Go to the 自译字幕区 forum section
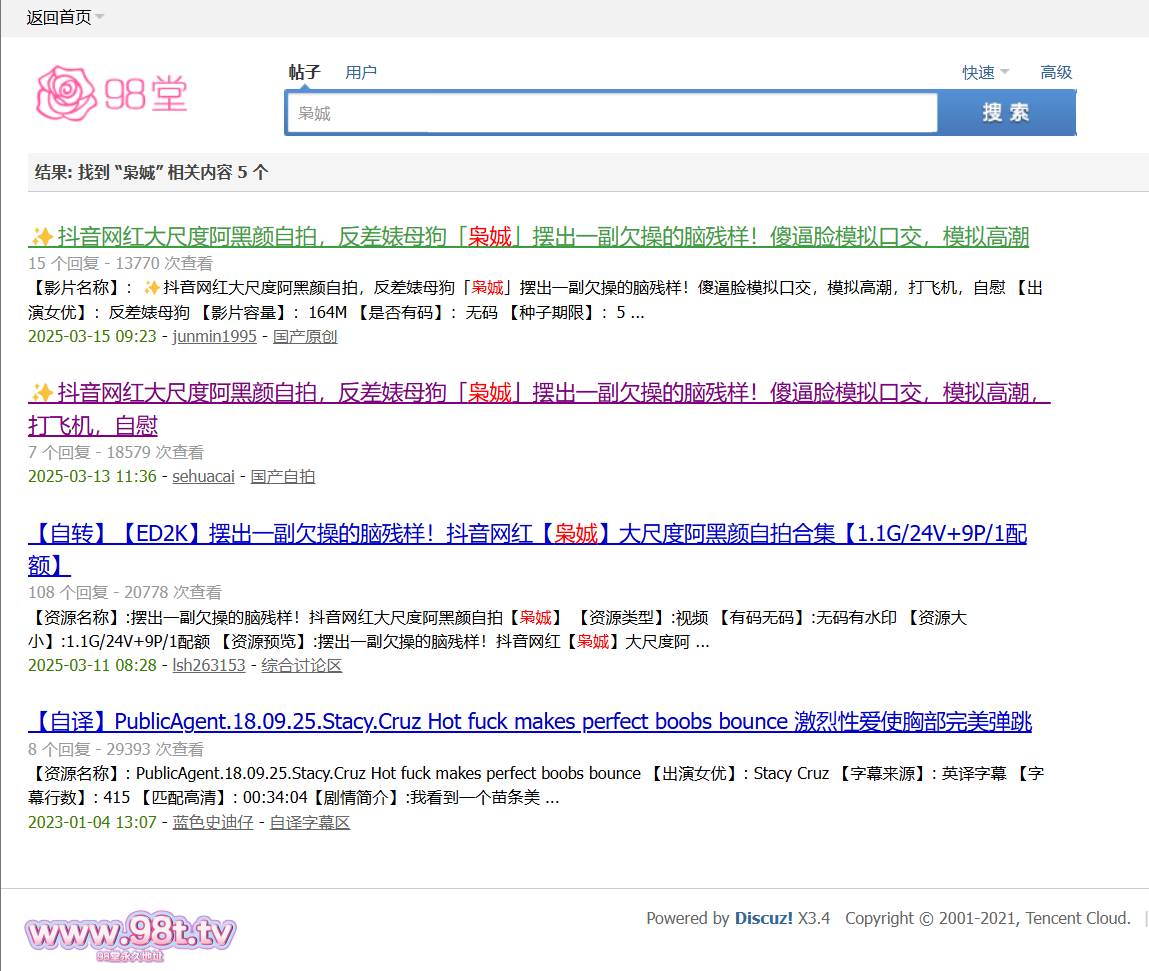This screenshot has width=1149, height=971. (x=310, y=823)
